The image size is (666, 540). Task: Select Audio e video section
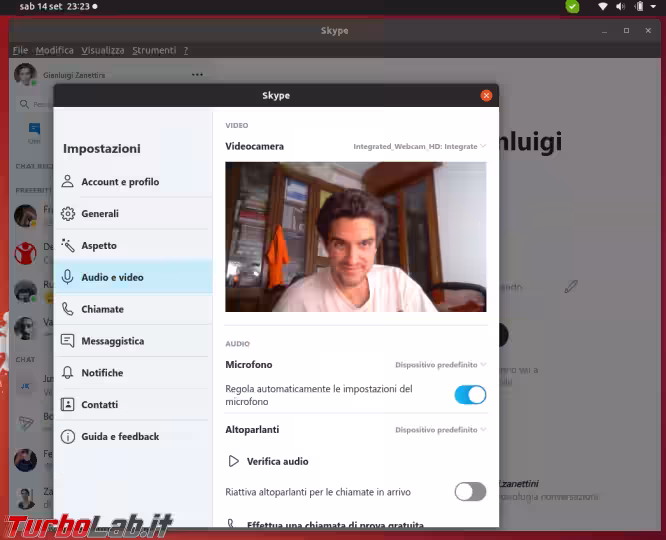pos(133,277)
